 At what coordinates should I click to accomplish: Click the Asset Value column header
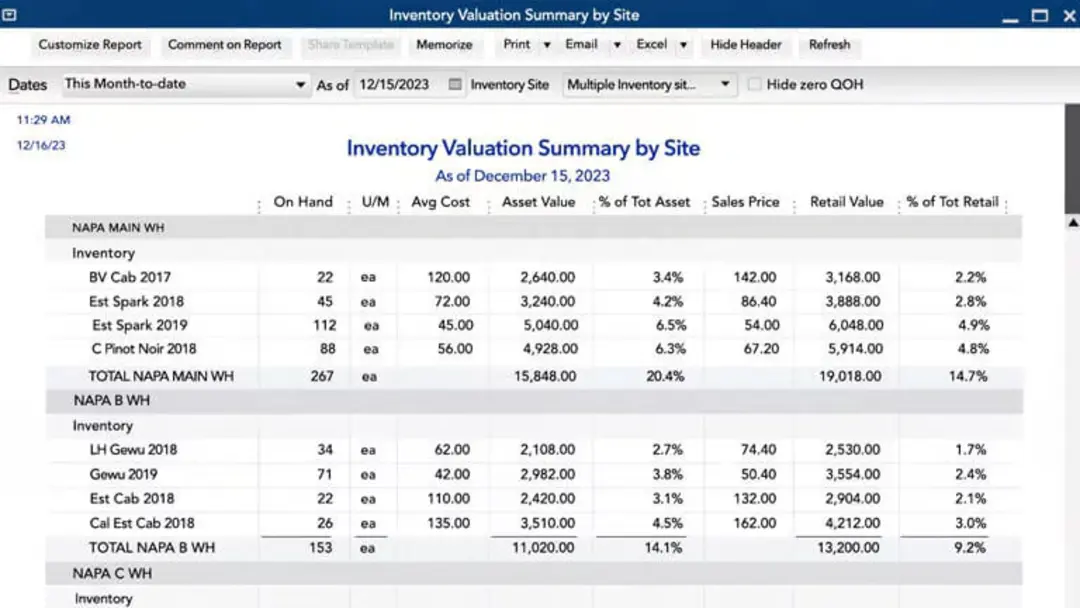coord(539,202)
